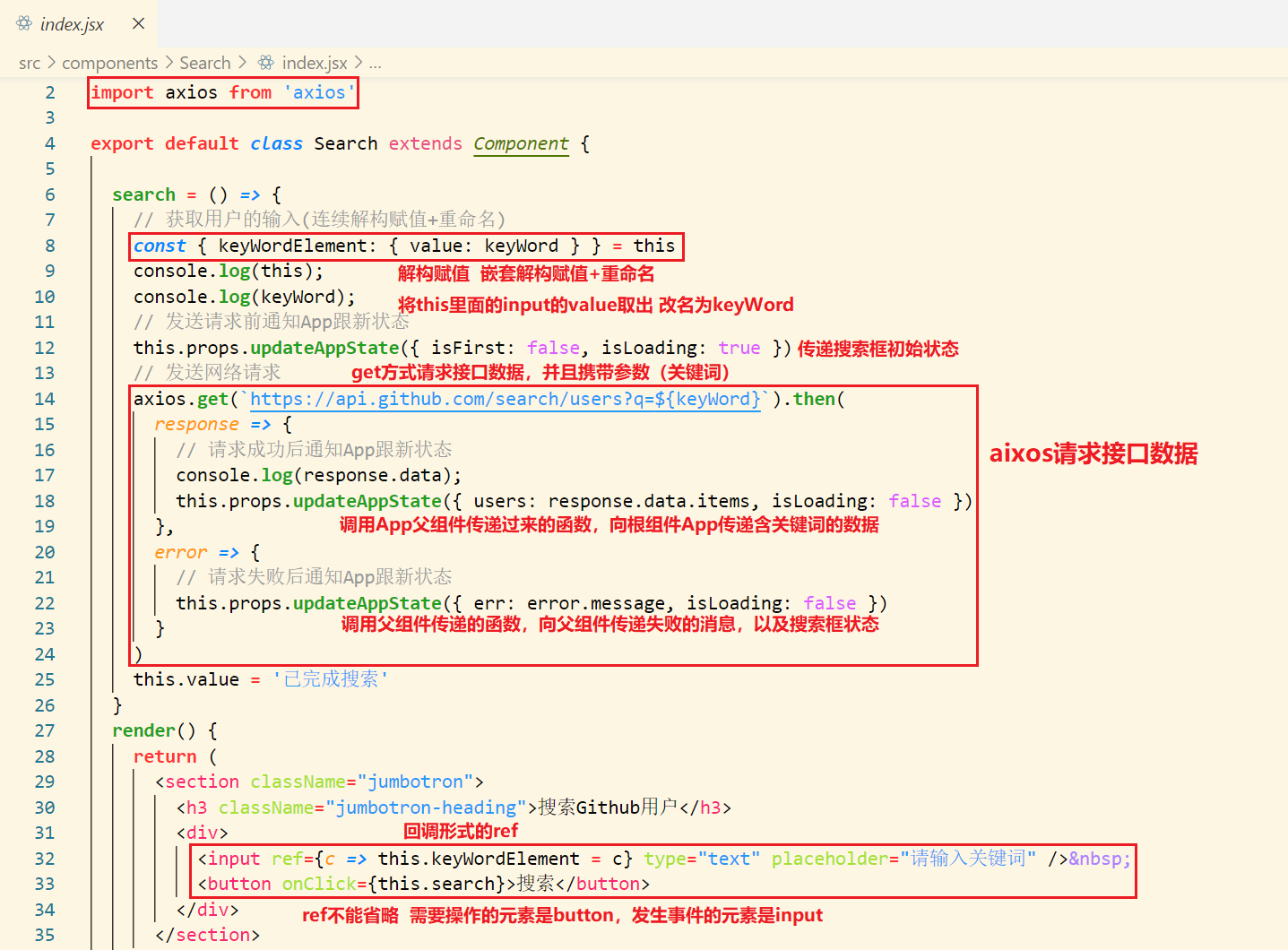Click the React icon in the breadcrumb bar
1288x950 pixels.
click(x=265, y=63)
